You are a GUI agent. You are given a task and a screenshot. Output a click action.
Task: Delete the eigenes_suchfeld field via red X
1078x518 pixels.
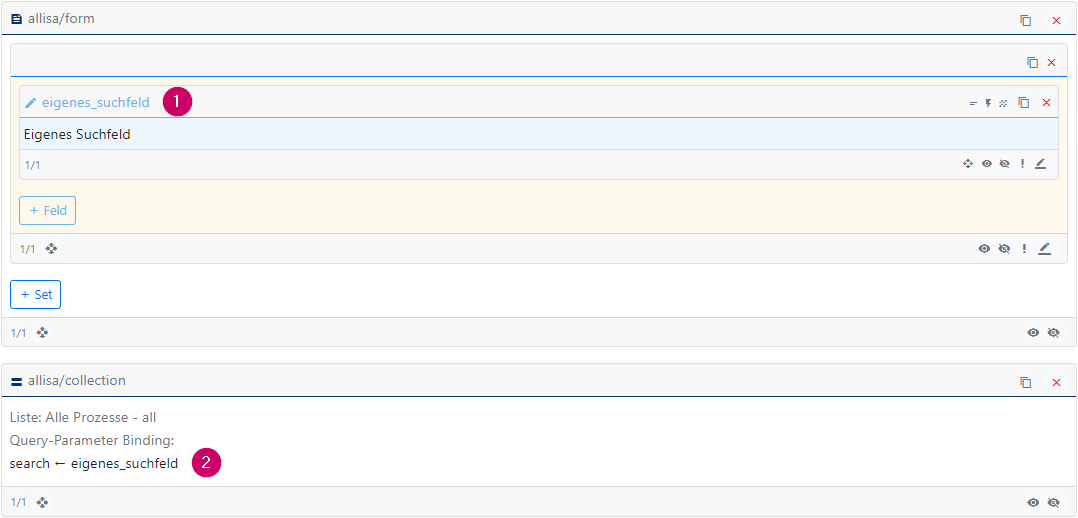click(x=1046, y=102)
